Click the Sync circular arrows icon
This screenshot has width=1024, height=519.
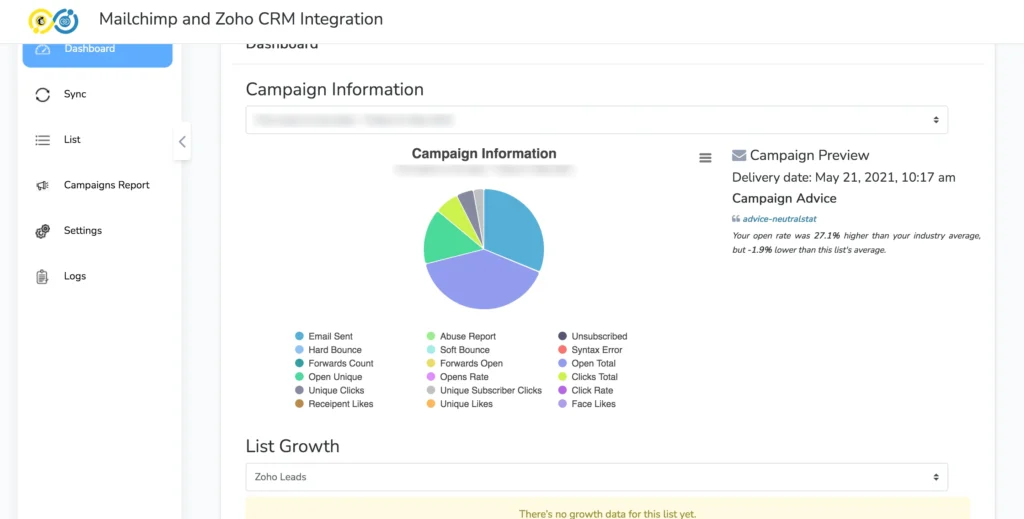[42, 95]
